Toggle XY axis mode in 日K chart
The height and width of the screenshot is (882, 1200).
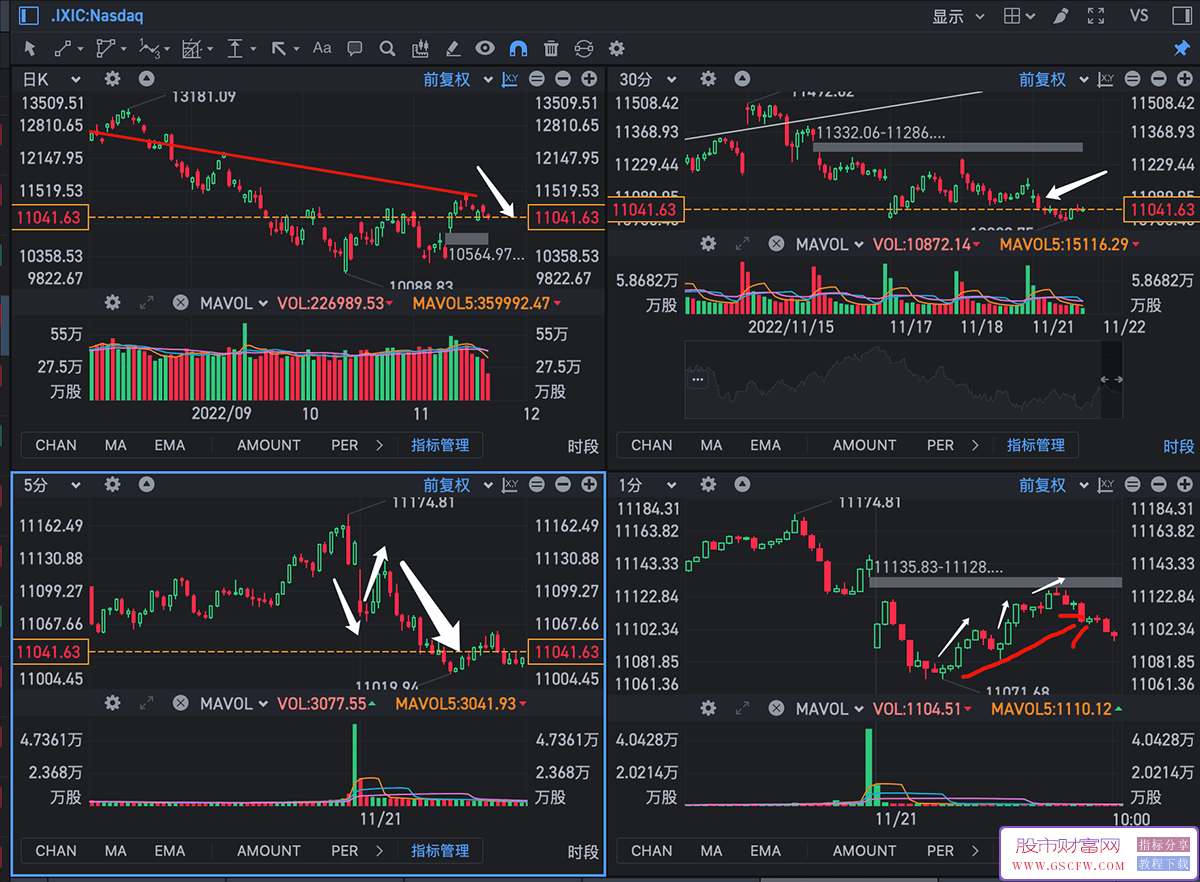tap(510, 79)
